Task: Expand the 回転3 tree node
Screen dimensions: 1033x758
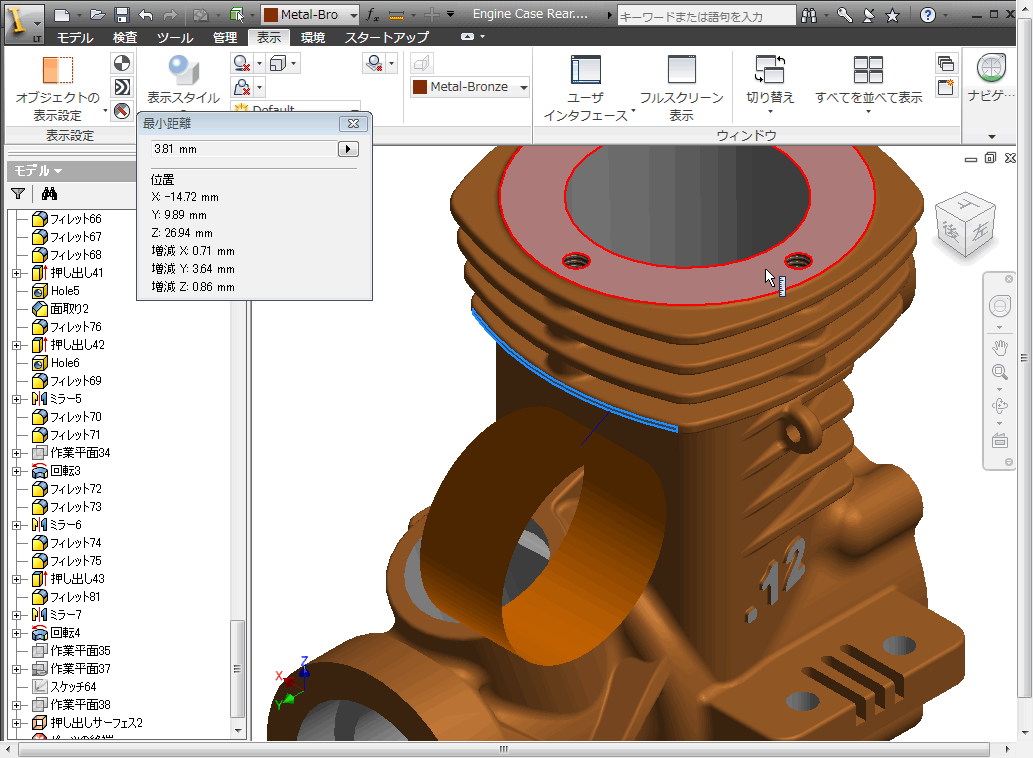Action: pos(16,471)
